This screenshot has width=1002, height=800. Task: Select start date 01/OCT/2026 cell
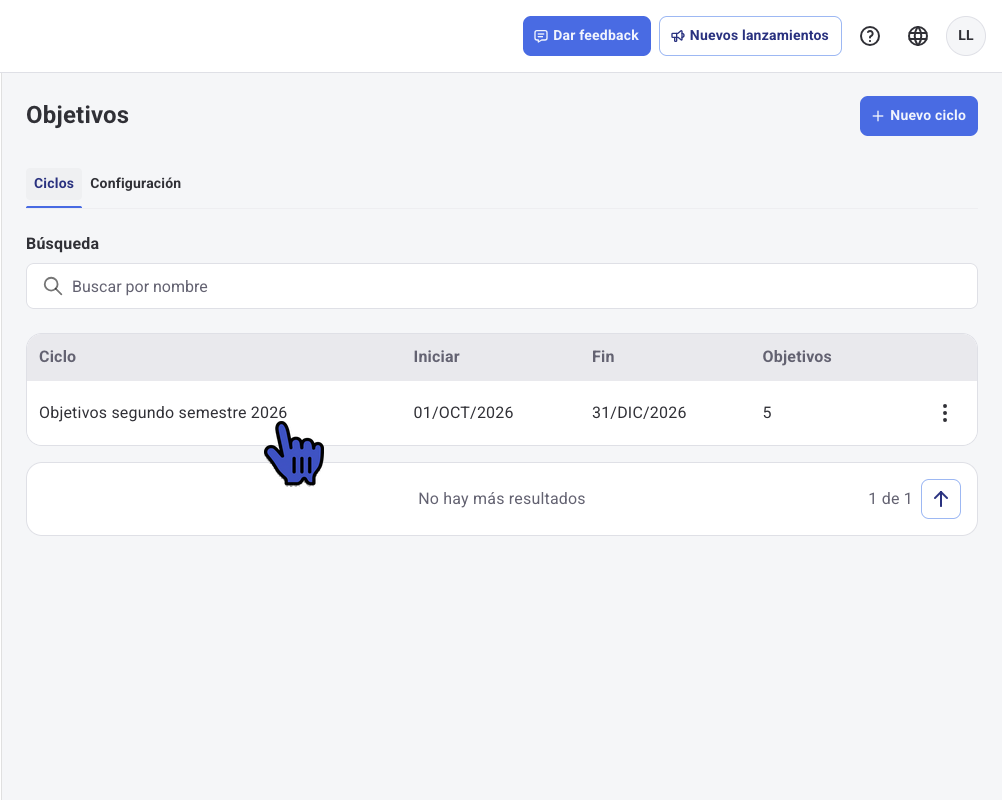[x=463, y=413]
